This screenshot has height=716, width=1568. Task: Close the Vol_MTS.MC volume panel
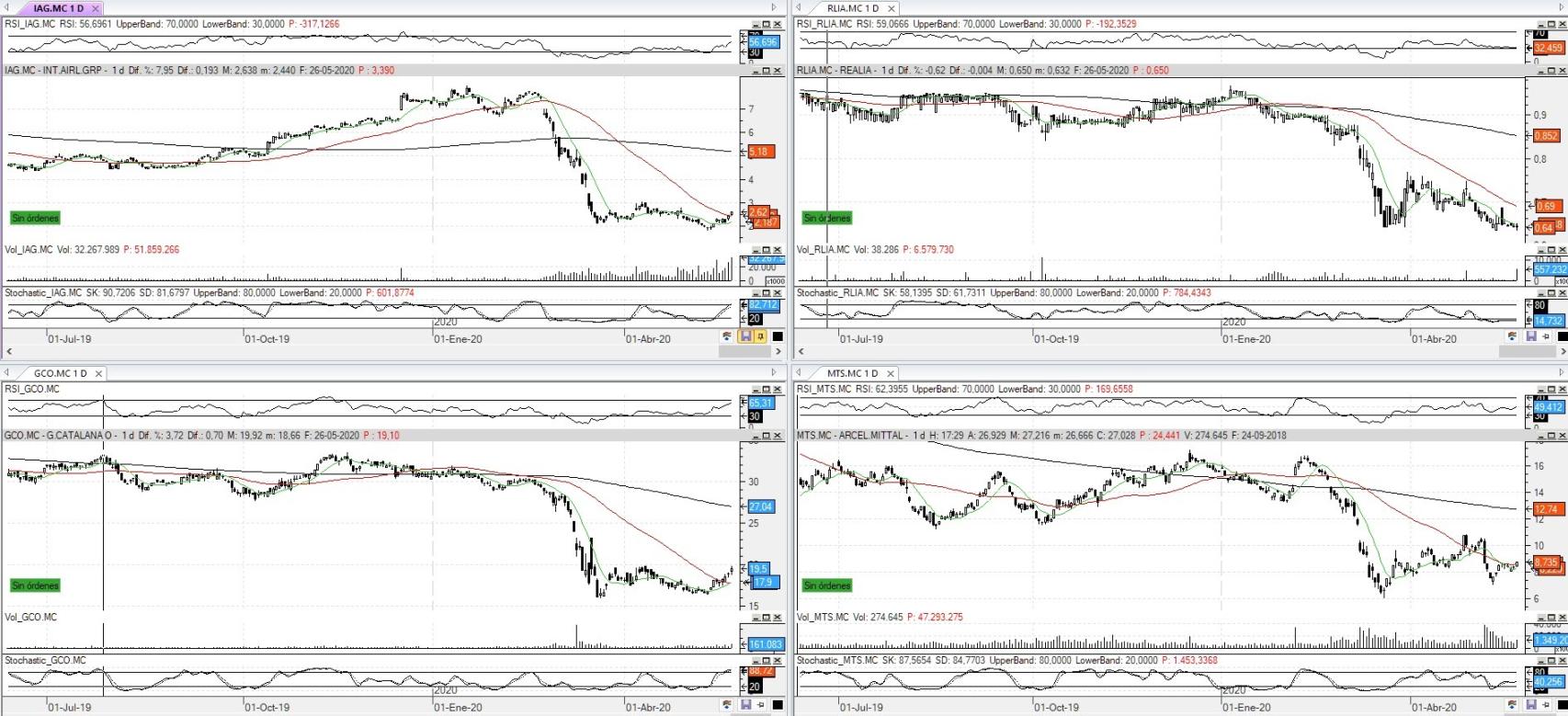pyautogui.click(x=1562, y=618)
